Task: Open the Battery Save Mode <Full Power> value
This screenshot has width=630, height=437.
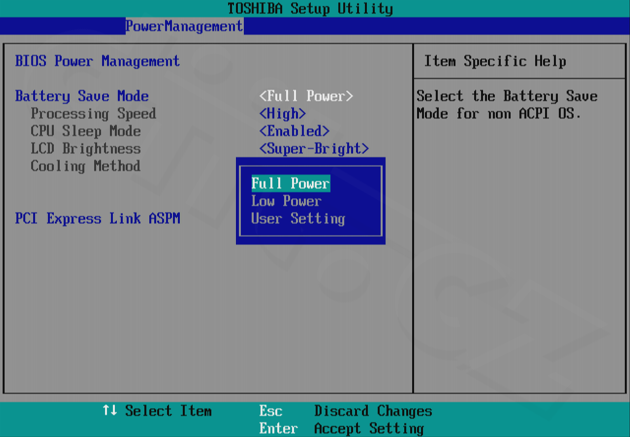Action: point(306,96)
